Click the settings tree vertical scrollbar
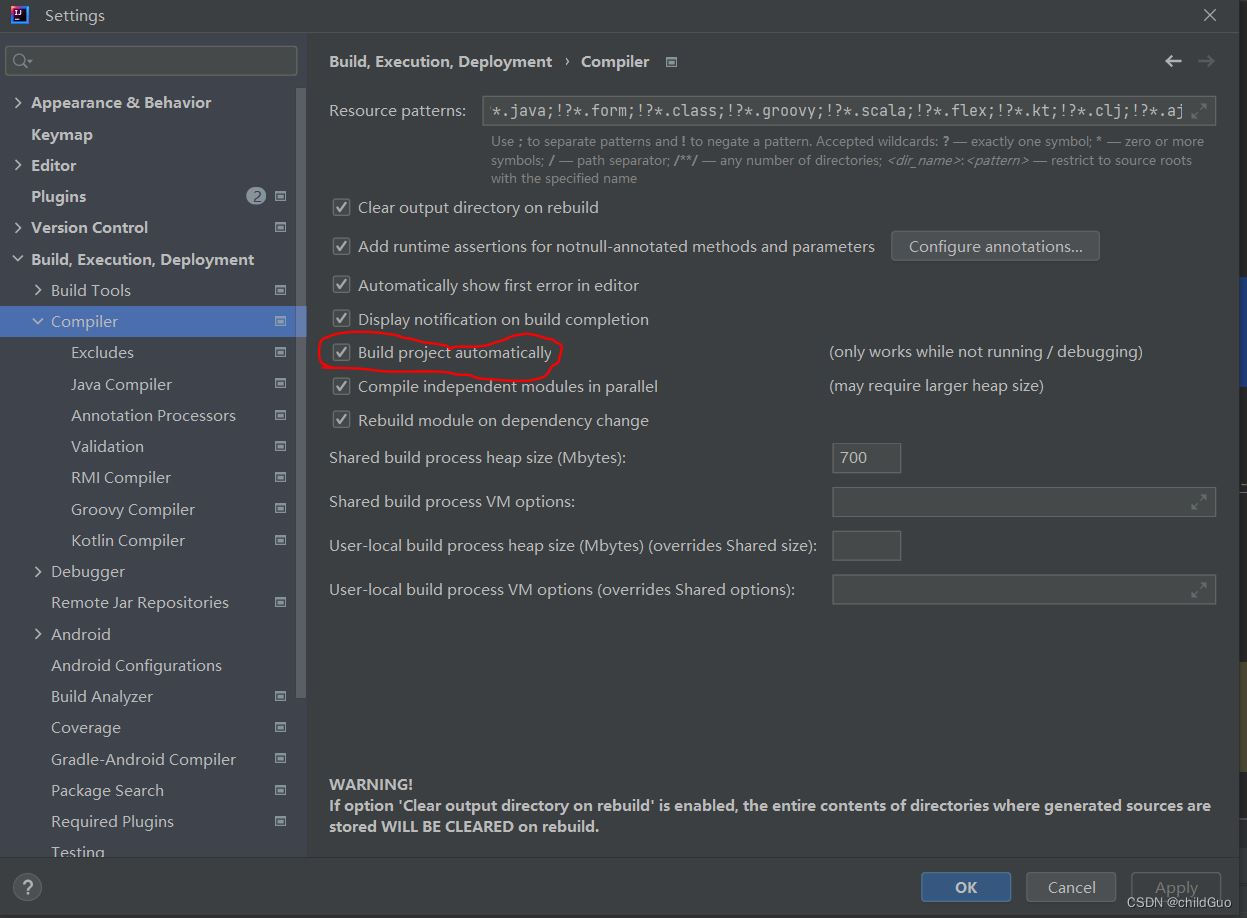This screenshot has width=1247, height=918. coord(302,395)
